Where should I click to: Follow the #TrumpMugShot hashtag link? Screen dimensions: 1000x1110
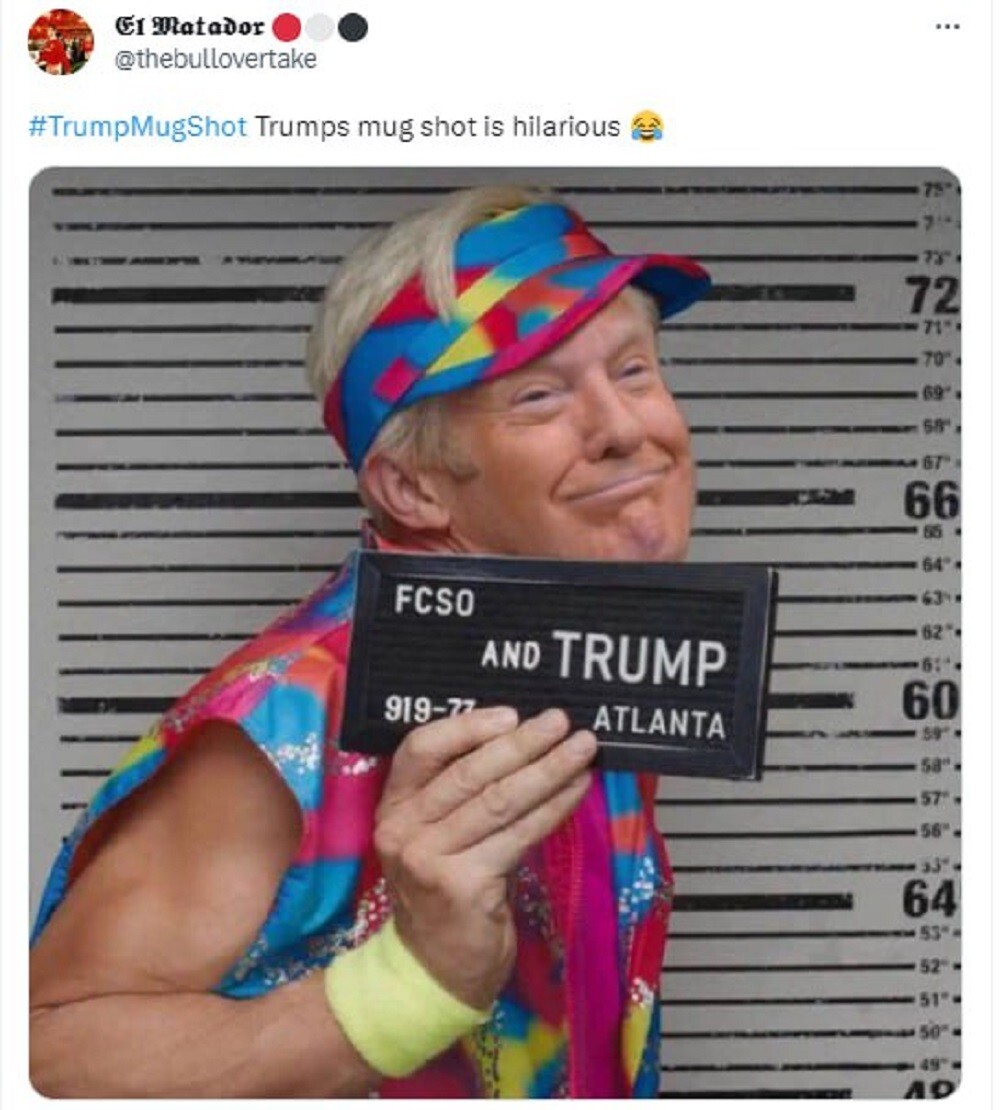[x=138, y=127]
